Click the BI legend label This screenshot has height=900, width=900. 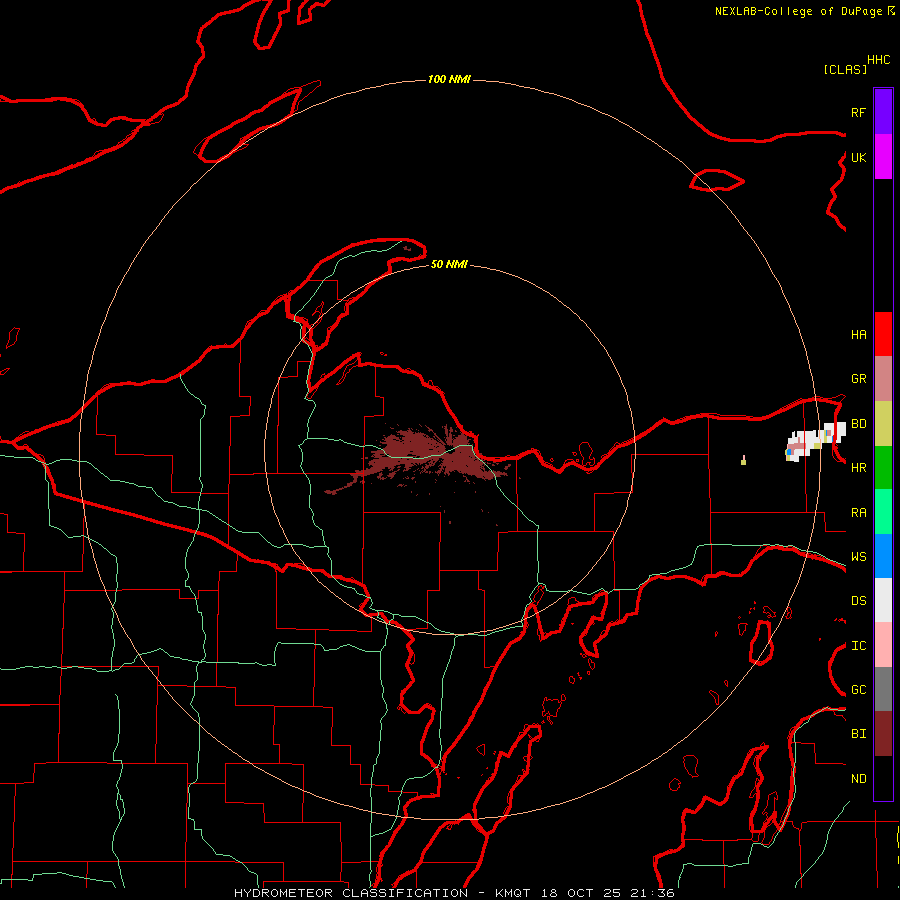[858, 734]
